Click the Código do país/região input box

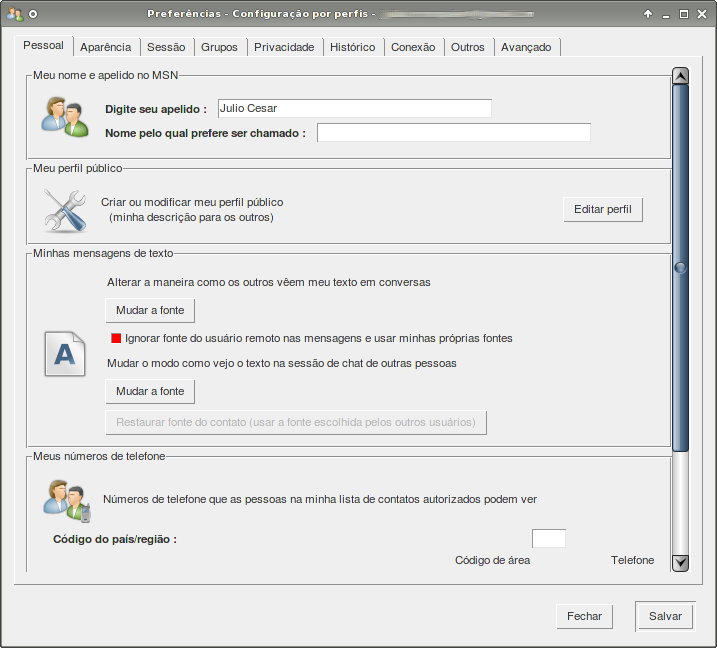pyautogui.click(x=549, y=539)
